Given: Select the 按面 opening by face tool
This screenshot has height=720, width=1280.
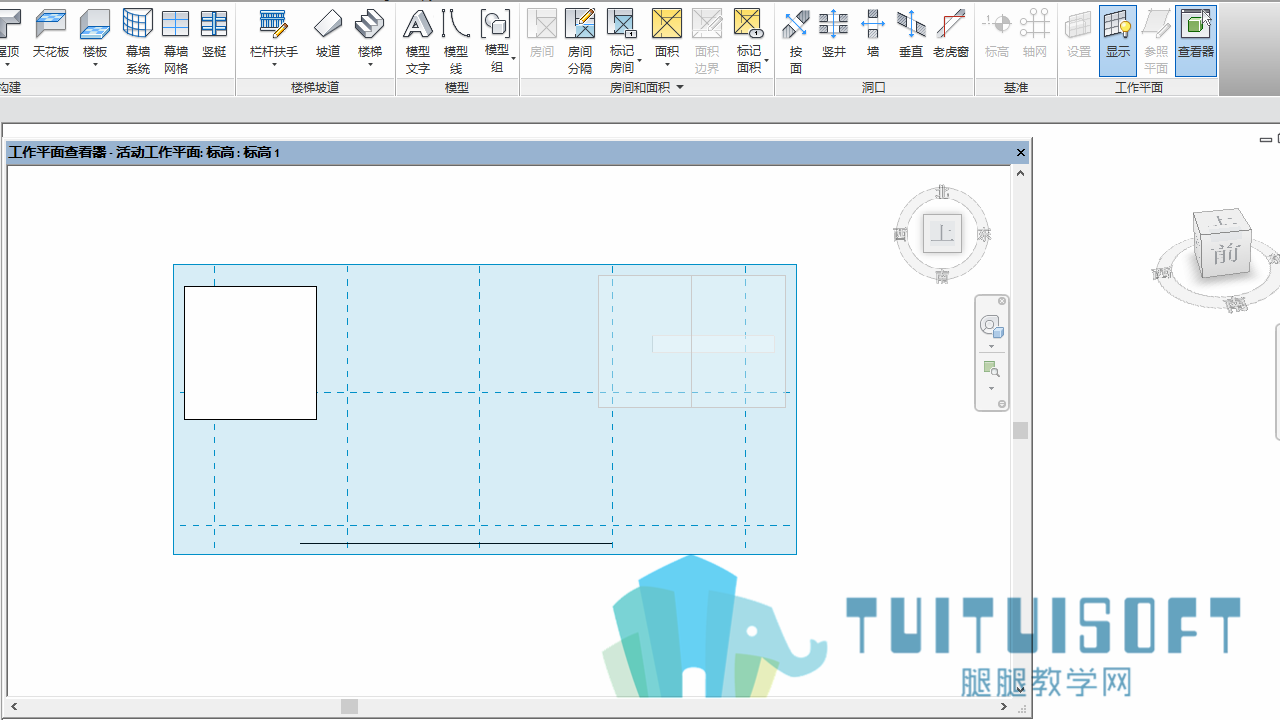Looking at the screenshot, I should click(796, 41).
